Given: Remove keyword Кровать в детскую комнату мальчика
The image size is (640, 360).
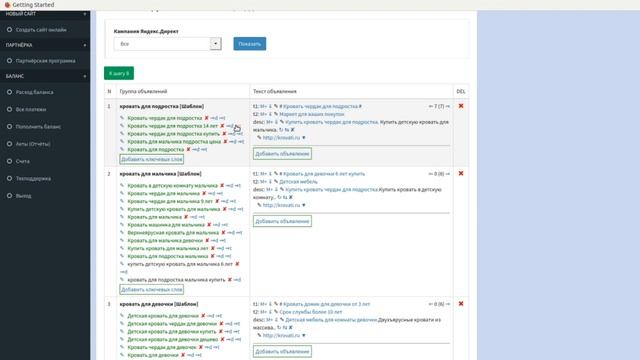Looking at the screenshot, I should [x=222, y=185].
